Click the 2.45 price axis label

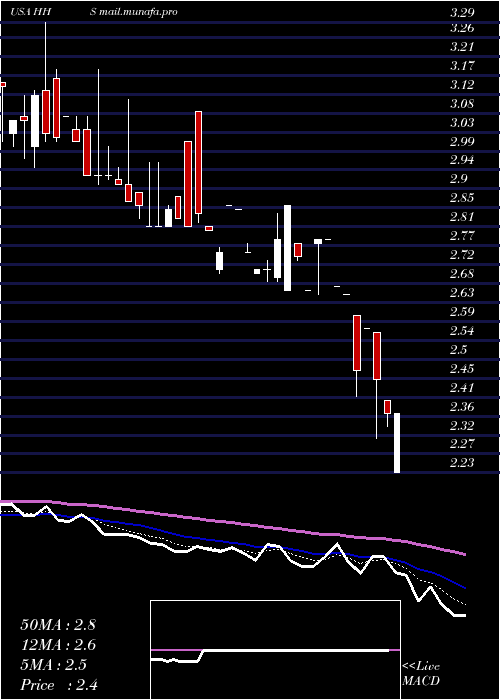tap(462, 369)
